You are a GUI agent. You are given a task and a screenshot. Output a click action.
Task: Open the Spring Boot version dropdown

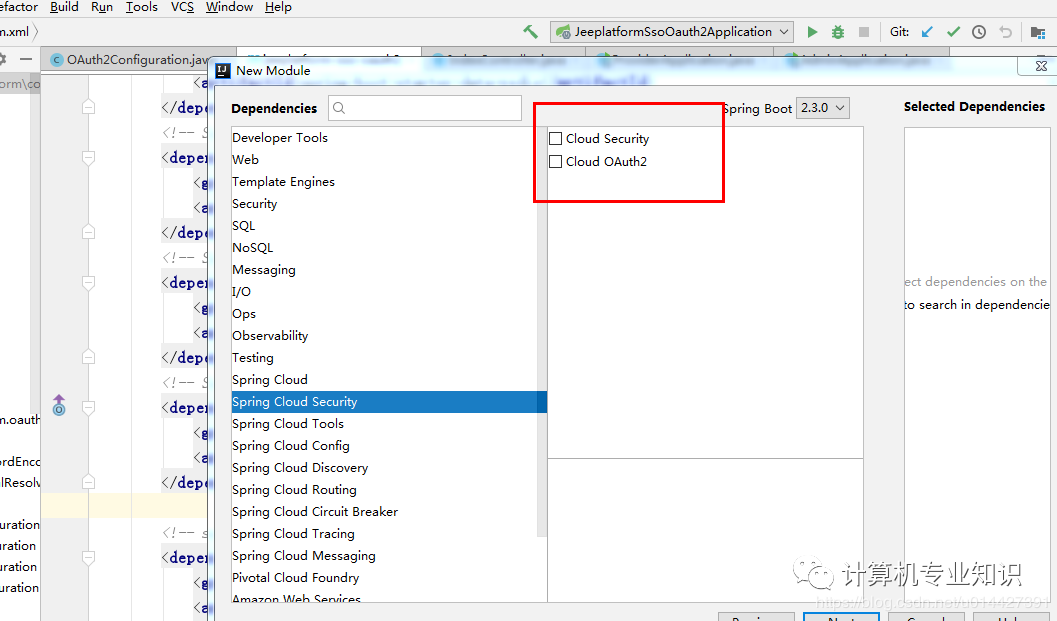pos(822,108)
